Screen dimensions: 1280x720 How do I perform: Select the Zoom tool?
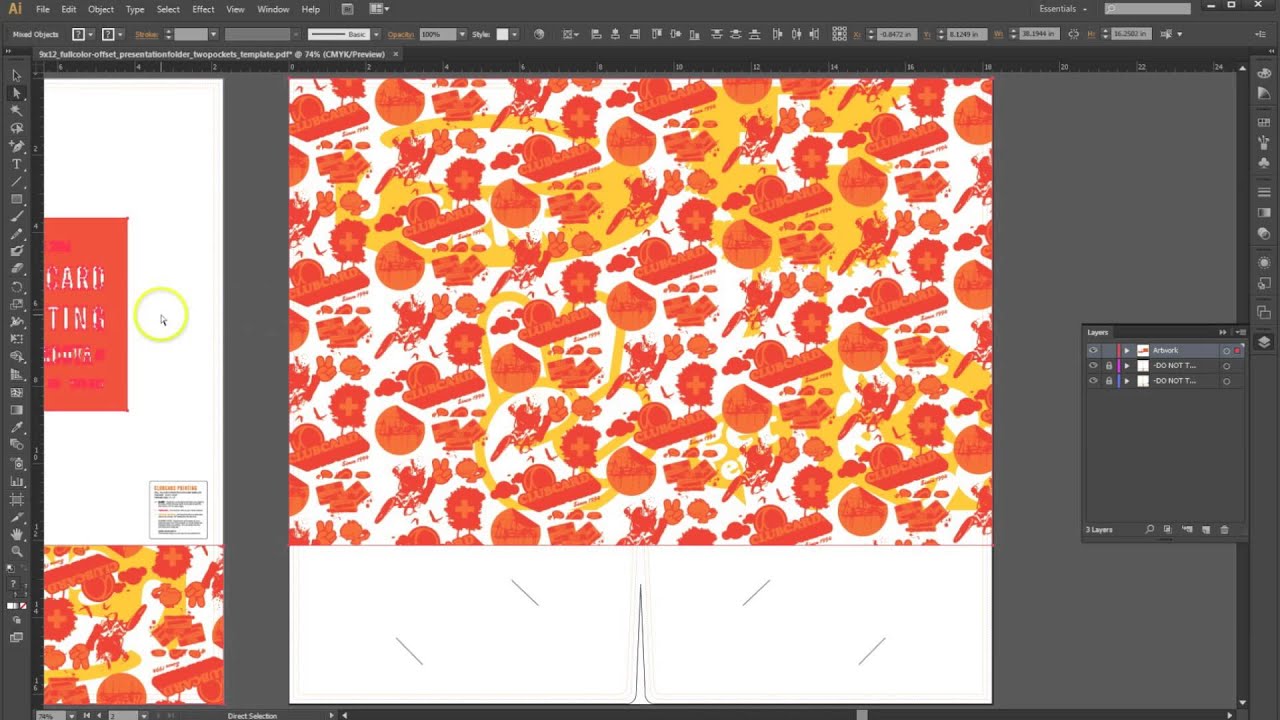(16, 551)
